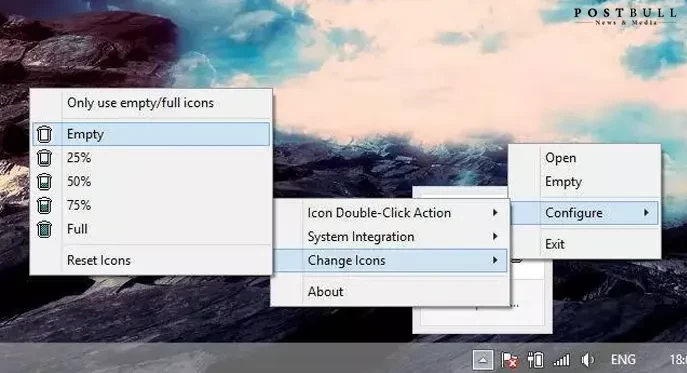Click the Action Center flag tray icon
The image size is (687, 373).
[509, 360]
